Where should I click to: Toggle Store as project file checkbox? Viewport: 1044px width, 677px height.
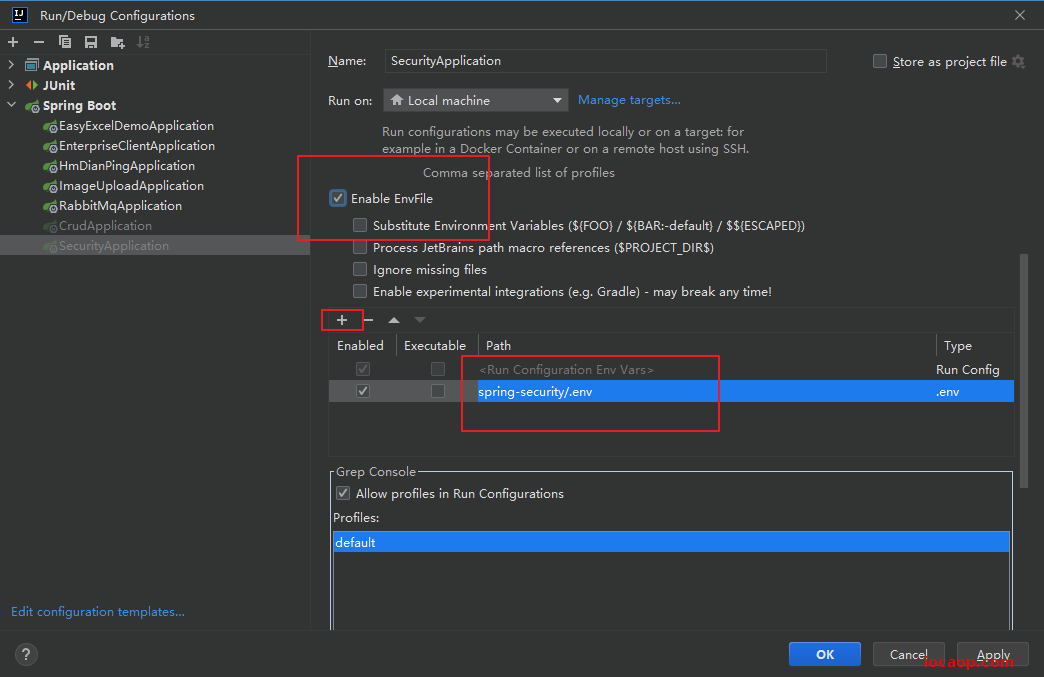[x=880, y=61]
